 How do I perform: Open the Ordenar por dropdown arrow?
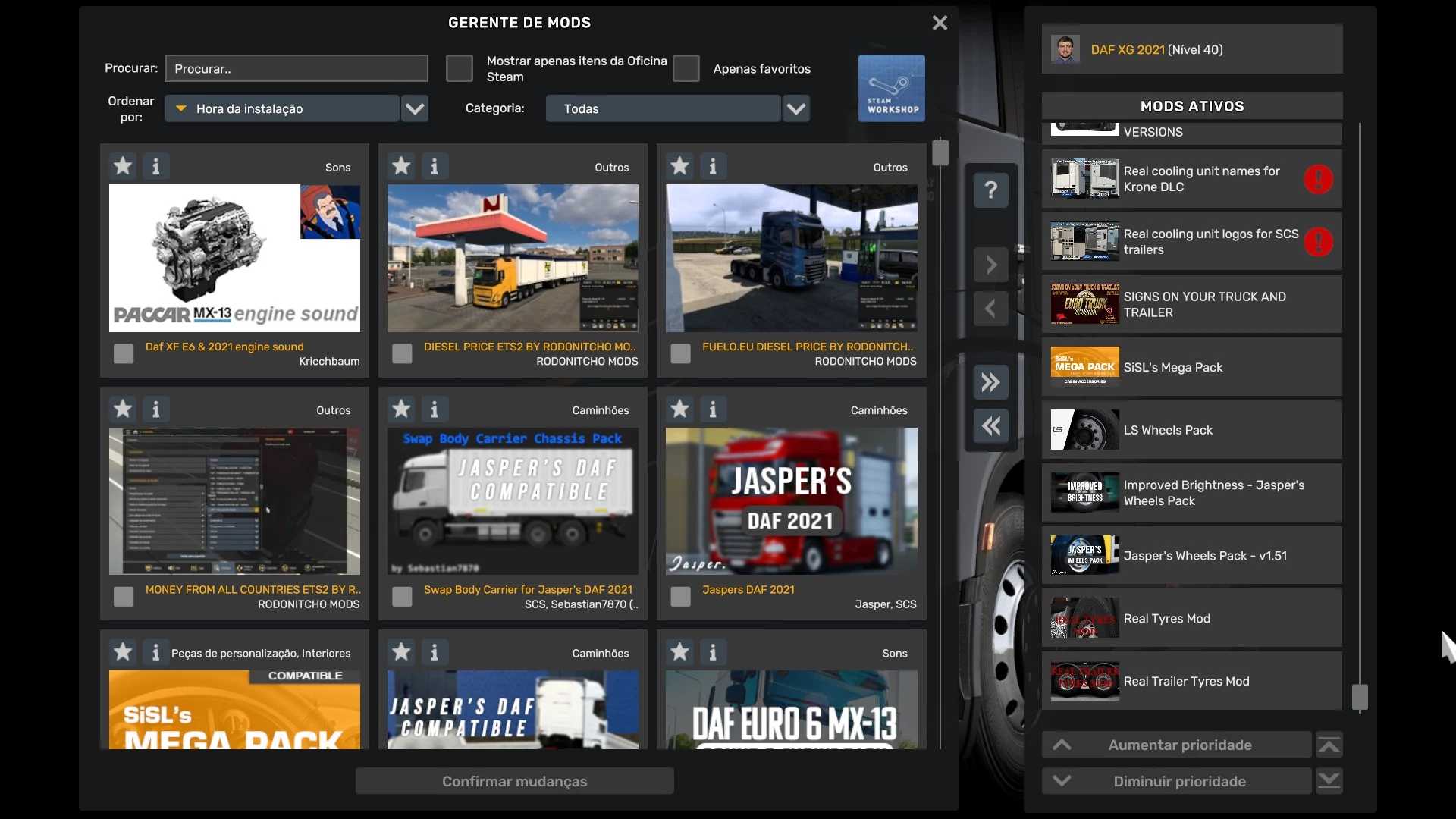[414, 108]
